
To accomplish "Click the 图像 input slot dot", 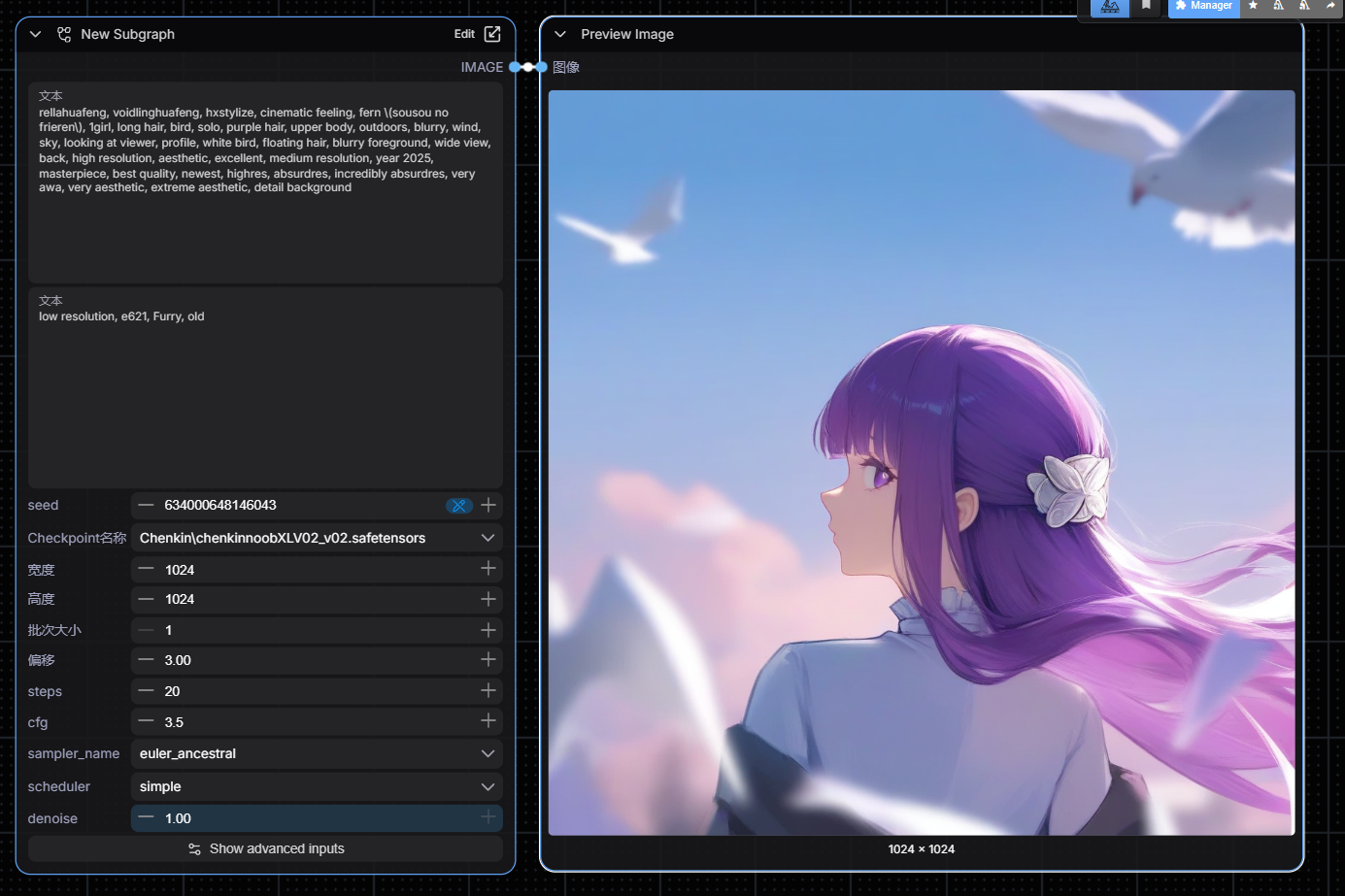I will tap(542, 67).
